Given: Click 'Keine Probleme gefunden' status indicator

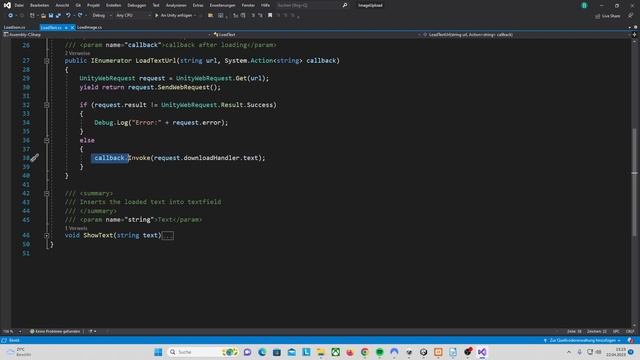Looking at the screenshot, I should (x=55, y=331).
